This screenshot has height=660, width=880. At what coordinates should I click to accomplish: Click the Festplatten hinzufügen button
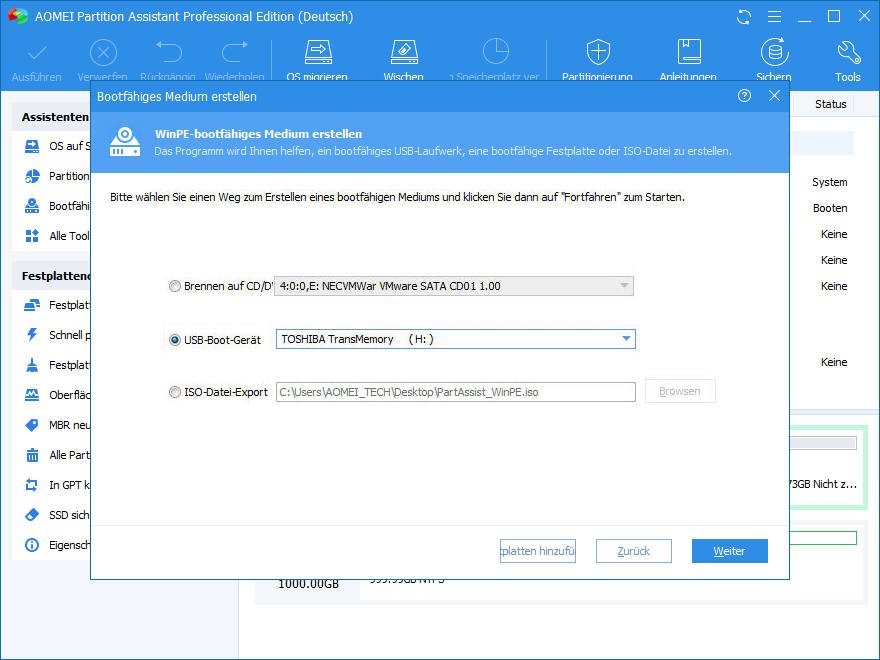[538, 551]
